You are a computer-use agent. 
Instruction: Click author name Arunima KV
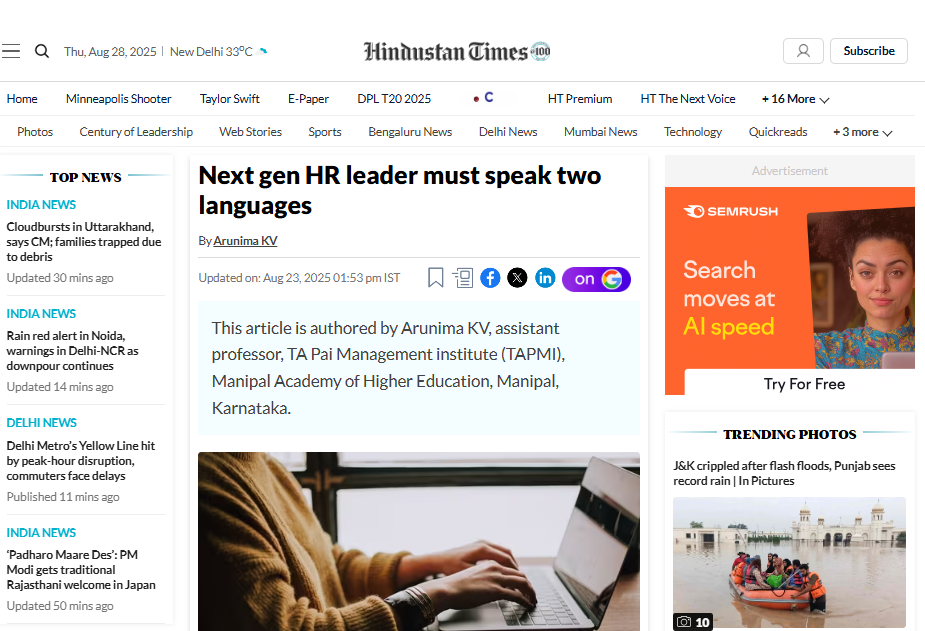245,241
